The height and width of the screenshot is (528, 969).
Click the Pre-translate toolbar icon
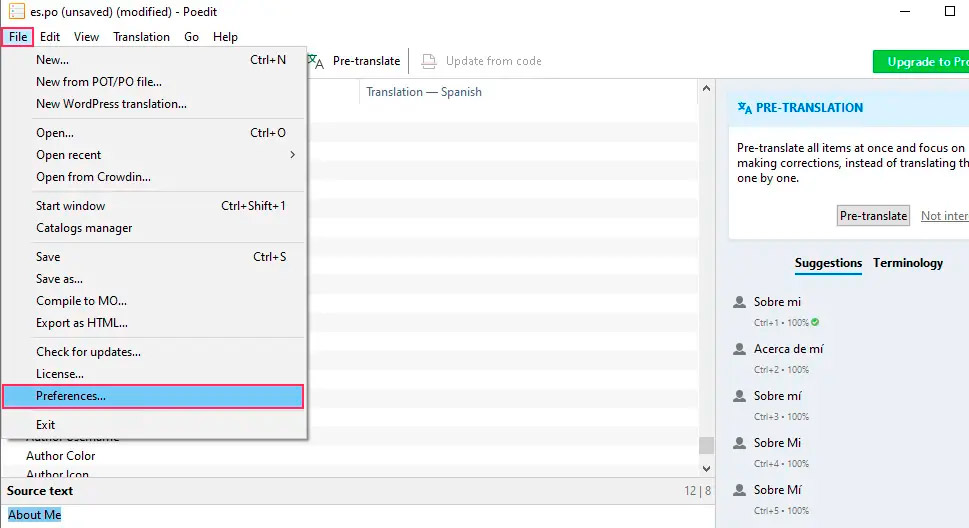tap(316, 61)
